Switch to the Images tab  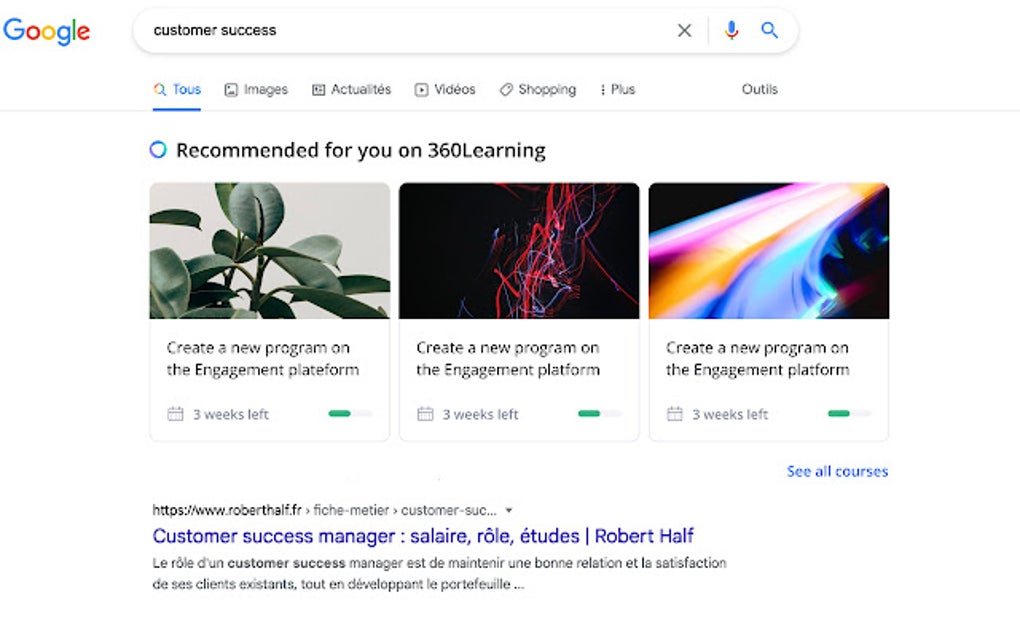click(256, 89)
